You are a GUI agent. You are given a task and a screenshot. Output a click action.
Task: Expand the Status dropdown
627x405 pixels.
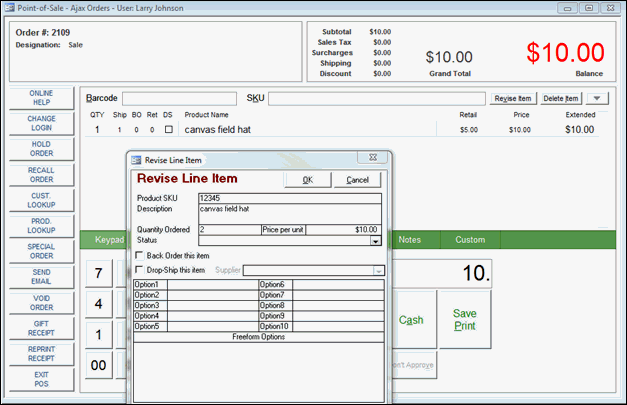[x=375, y=241]
